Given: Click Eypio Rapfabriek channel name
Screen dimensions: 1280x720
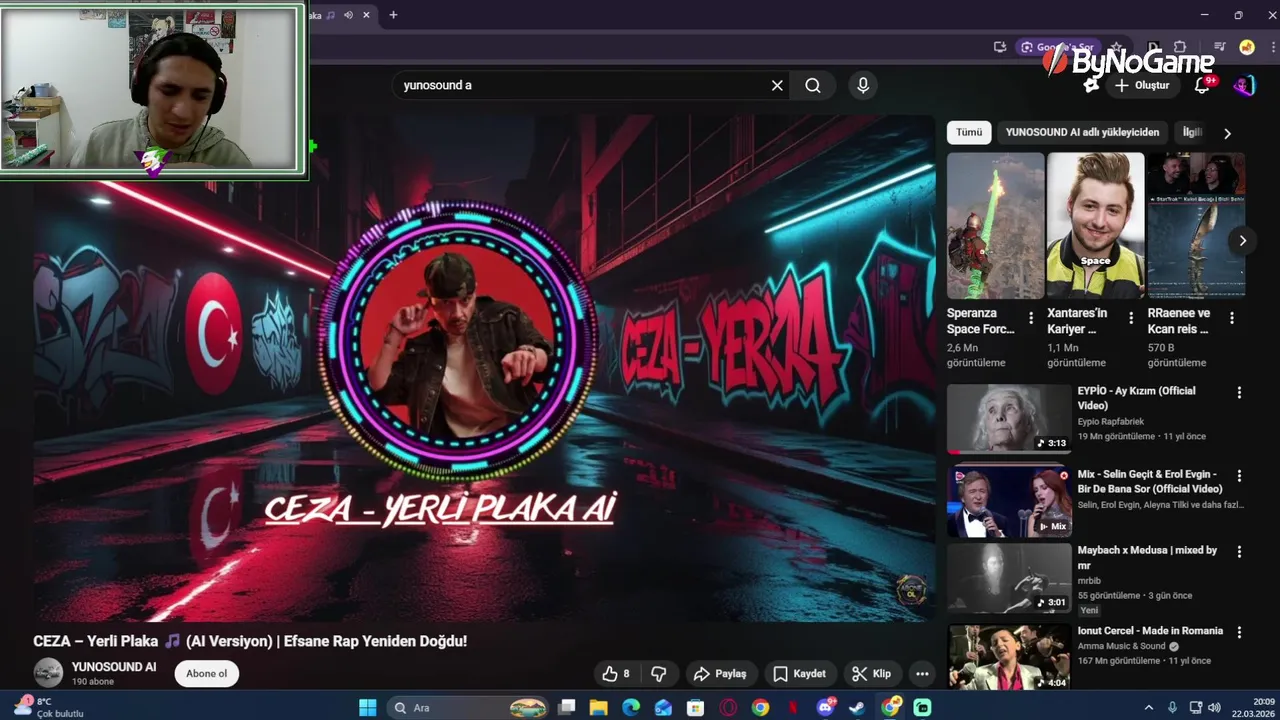Looking at the screenshot, I should click(x=1110, y=422).
